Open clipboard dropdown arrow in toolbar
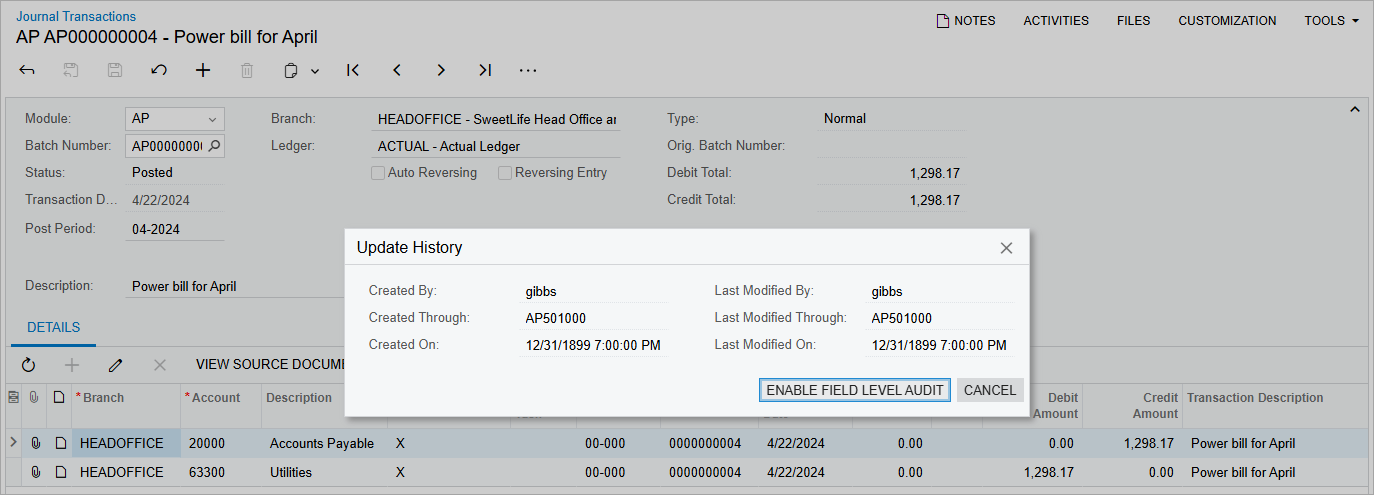Screen dimensions: 1374x495 click(315, 71)
